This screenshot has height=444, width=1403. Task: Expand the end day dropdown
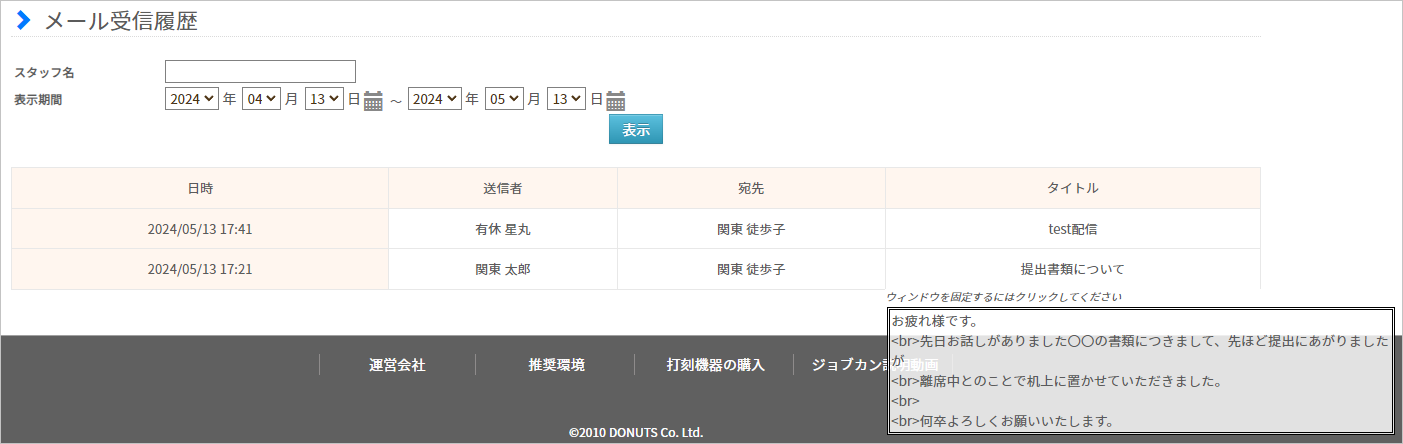(566, 99)
